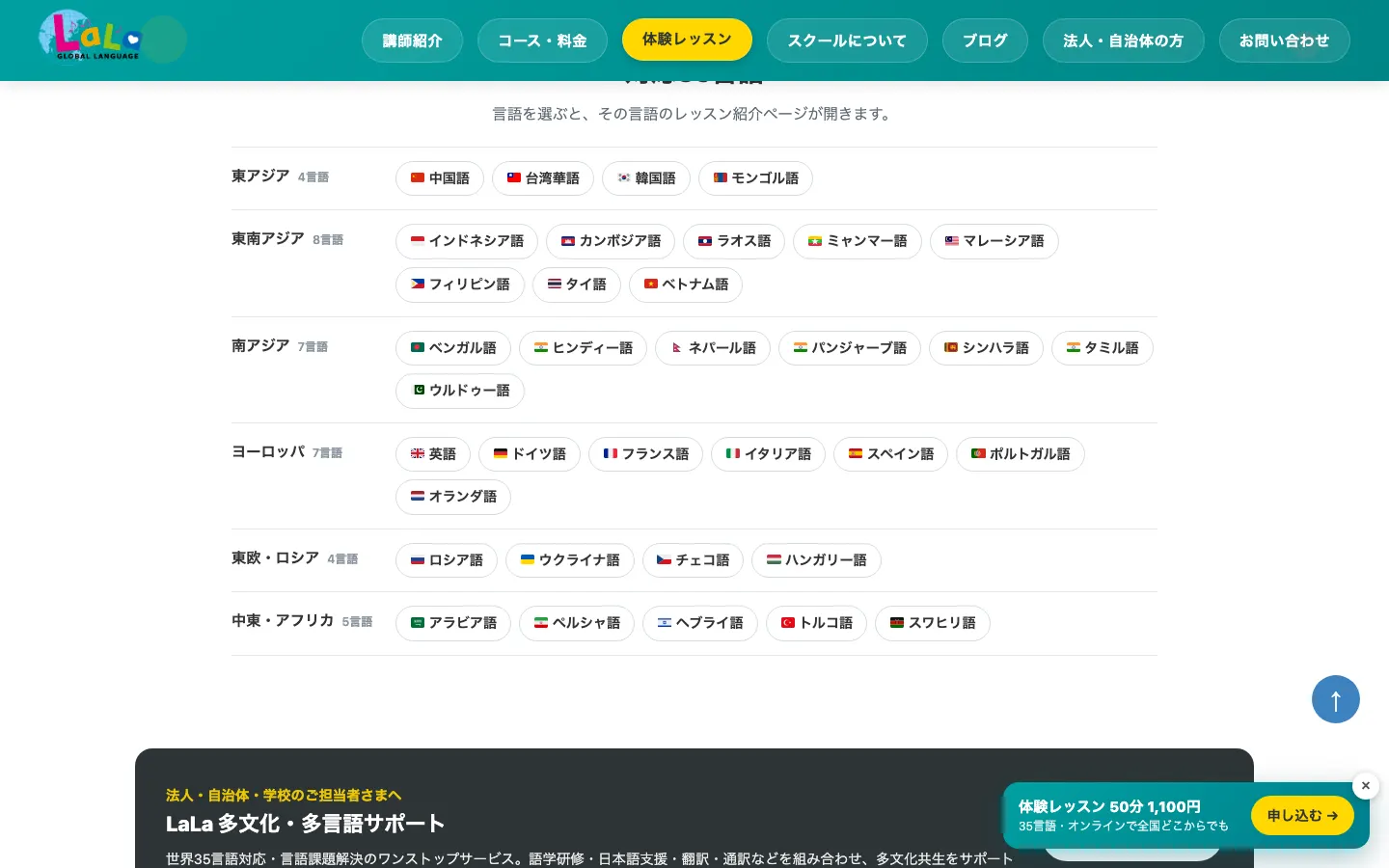
Task: Click the 東アジア region label
Action: point(260,176)
